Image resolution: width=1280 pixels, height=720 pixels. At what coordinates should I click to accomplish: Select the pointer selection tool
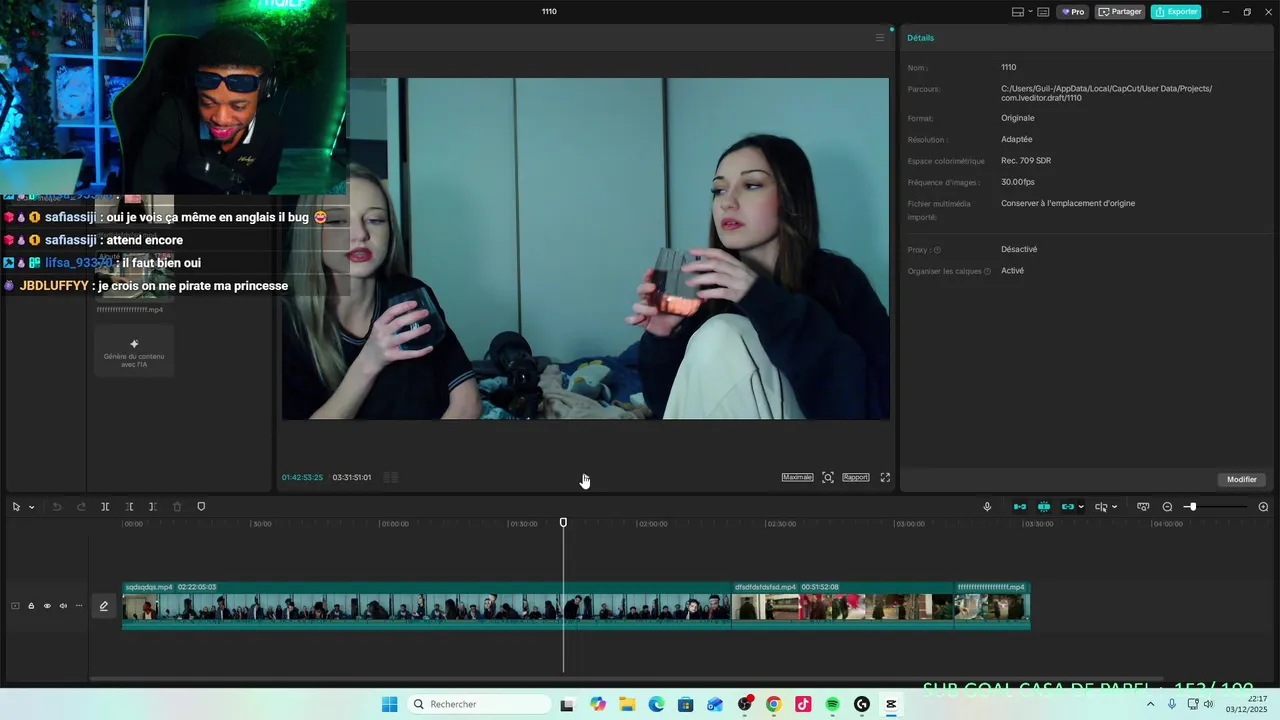pos(16,507)
